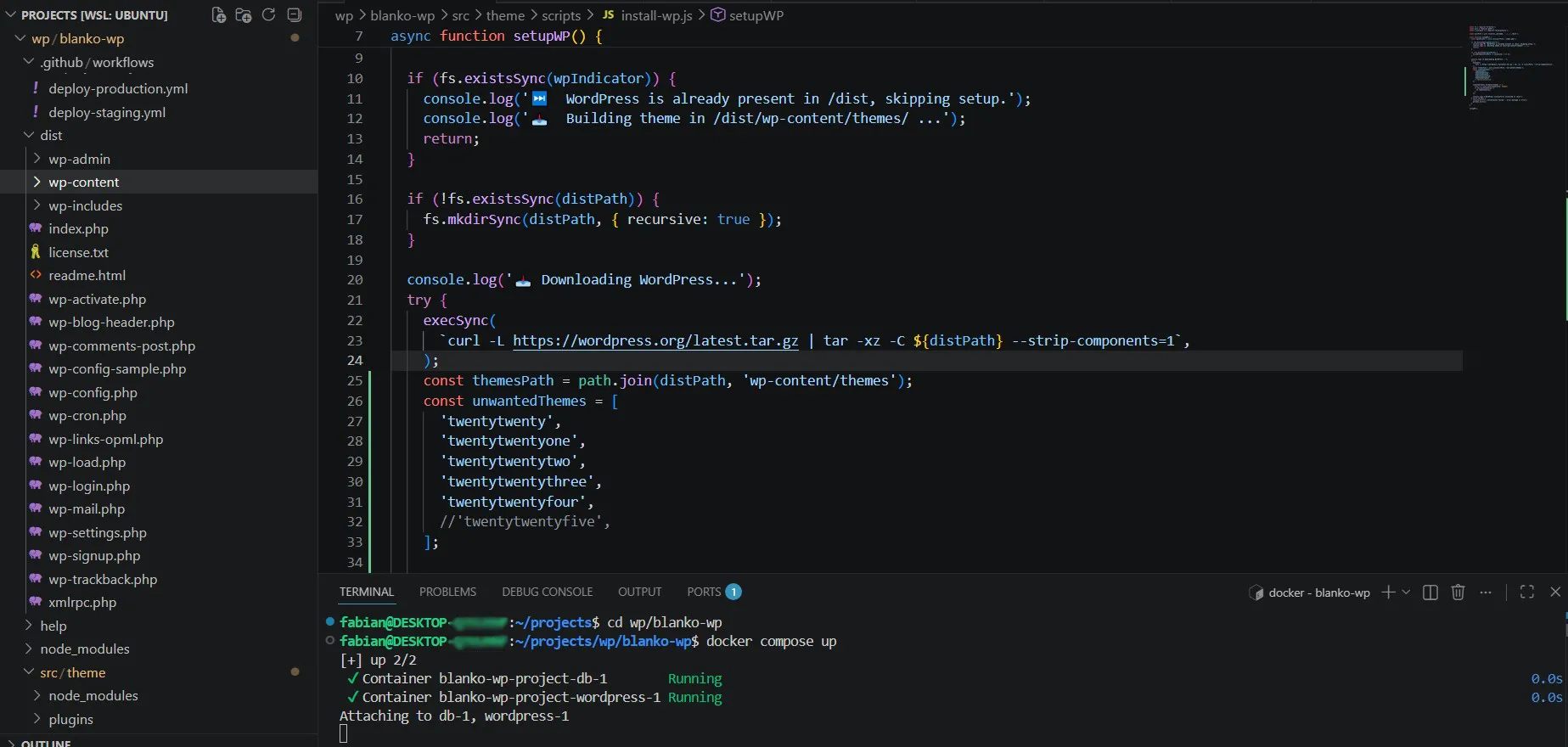Open wp-blog-header.php file
The image size is (1568, 747).
coord(111,322)
